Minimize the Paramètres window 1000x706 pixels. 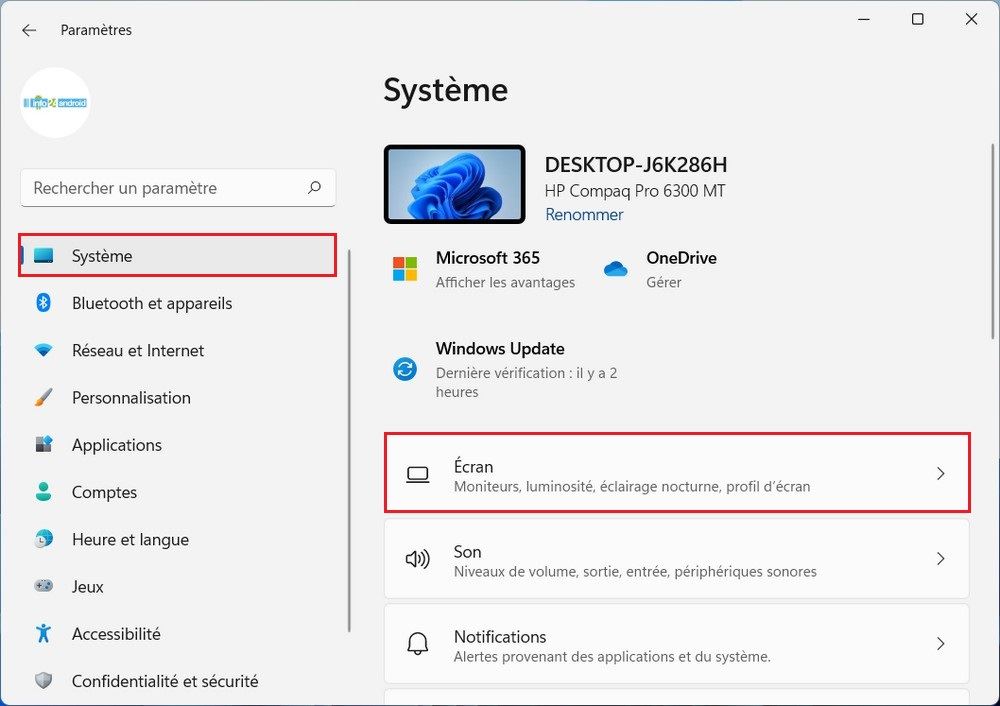pyautogui.click(x=864, y=19)
